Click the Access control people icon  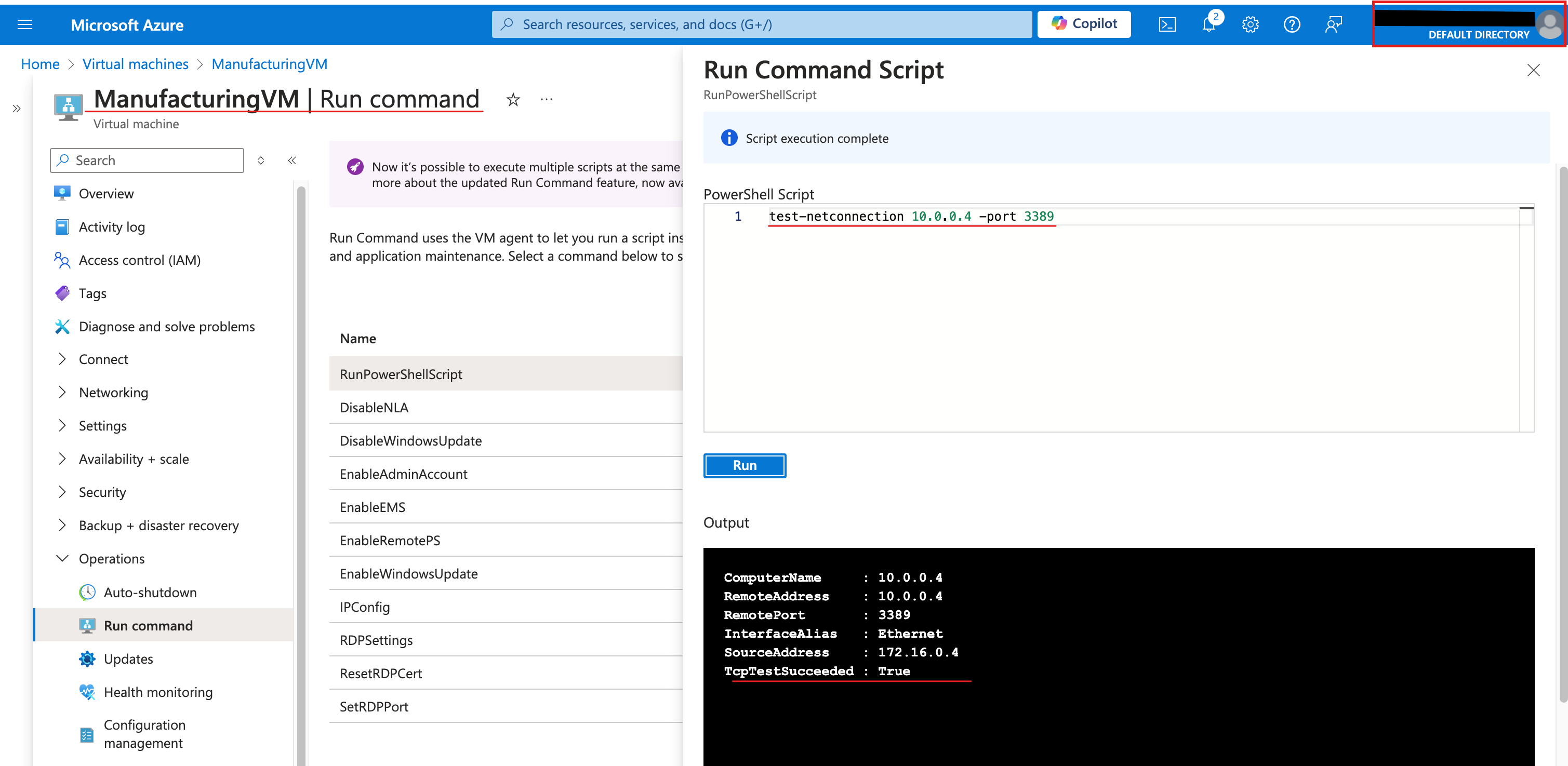click(62, 260)
